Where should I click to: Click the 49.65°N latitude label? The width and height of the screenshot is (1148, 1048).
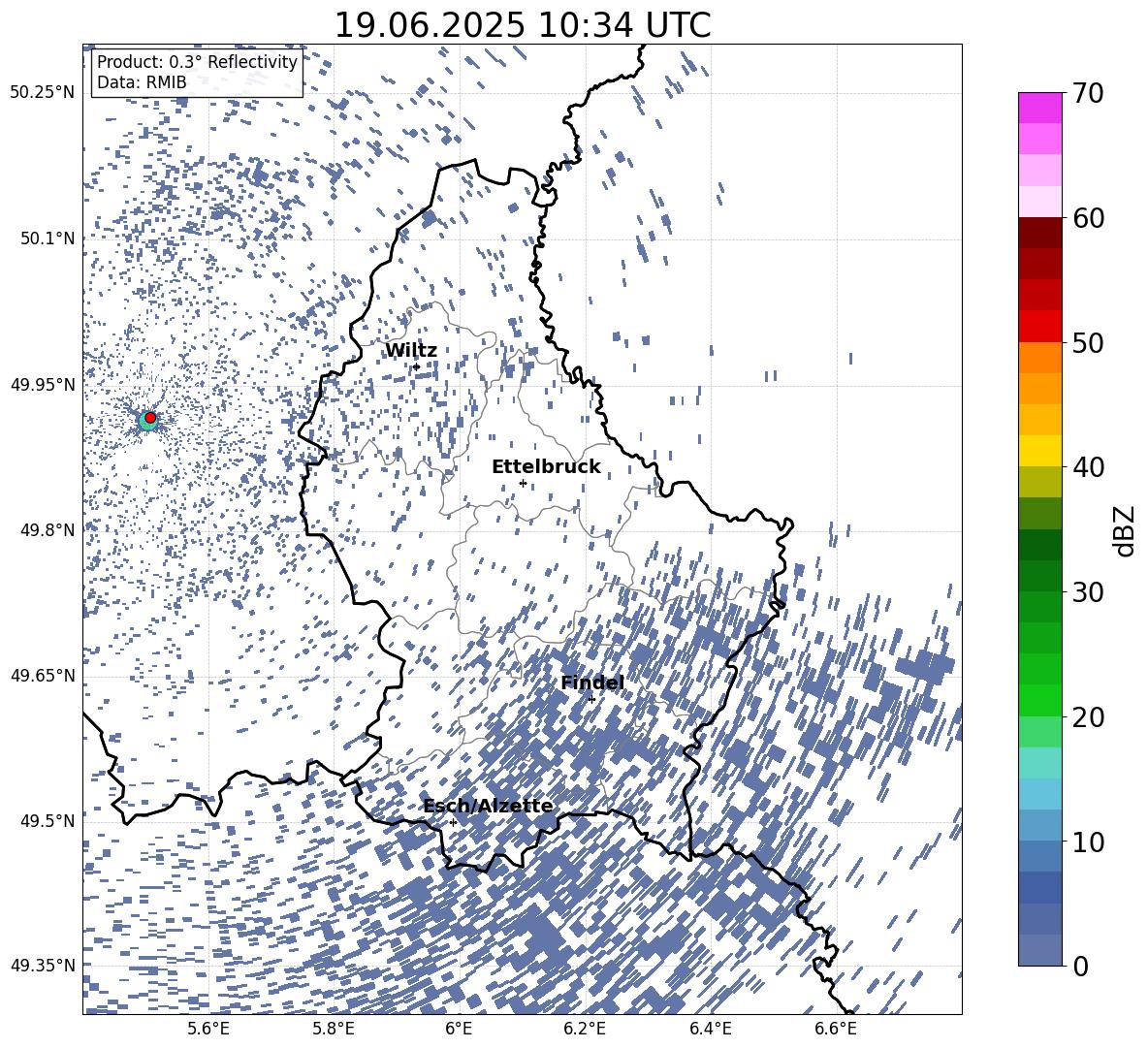pyautogui.click(x=43, y=675)
